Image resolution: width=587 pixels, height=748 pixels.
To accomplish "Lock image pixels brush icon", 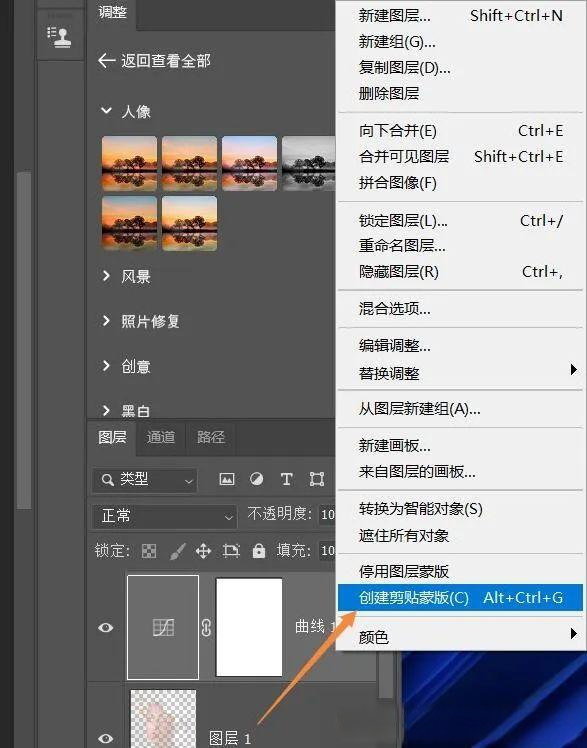I will (177, 551).
